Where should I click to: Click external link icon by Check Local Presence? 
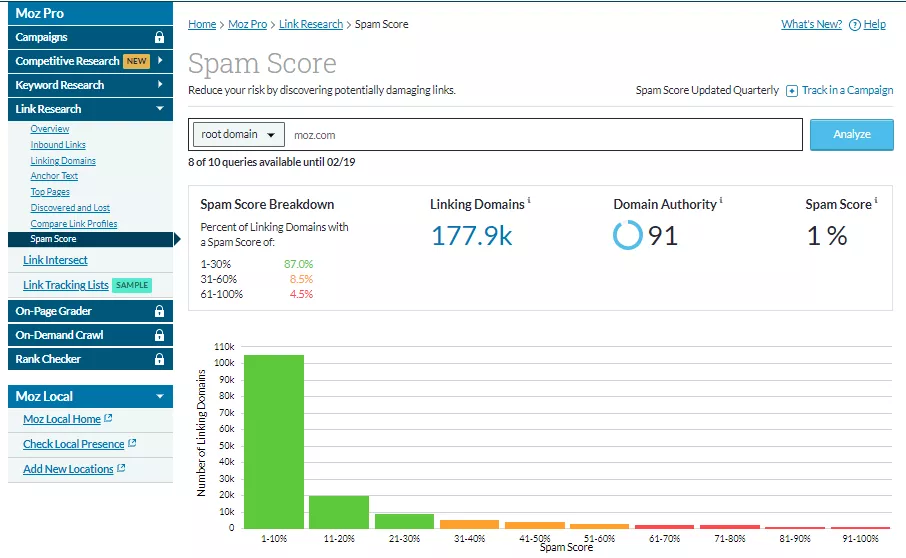click(x=132, y=443)
